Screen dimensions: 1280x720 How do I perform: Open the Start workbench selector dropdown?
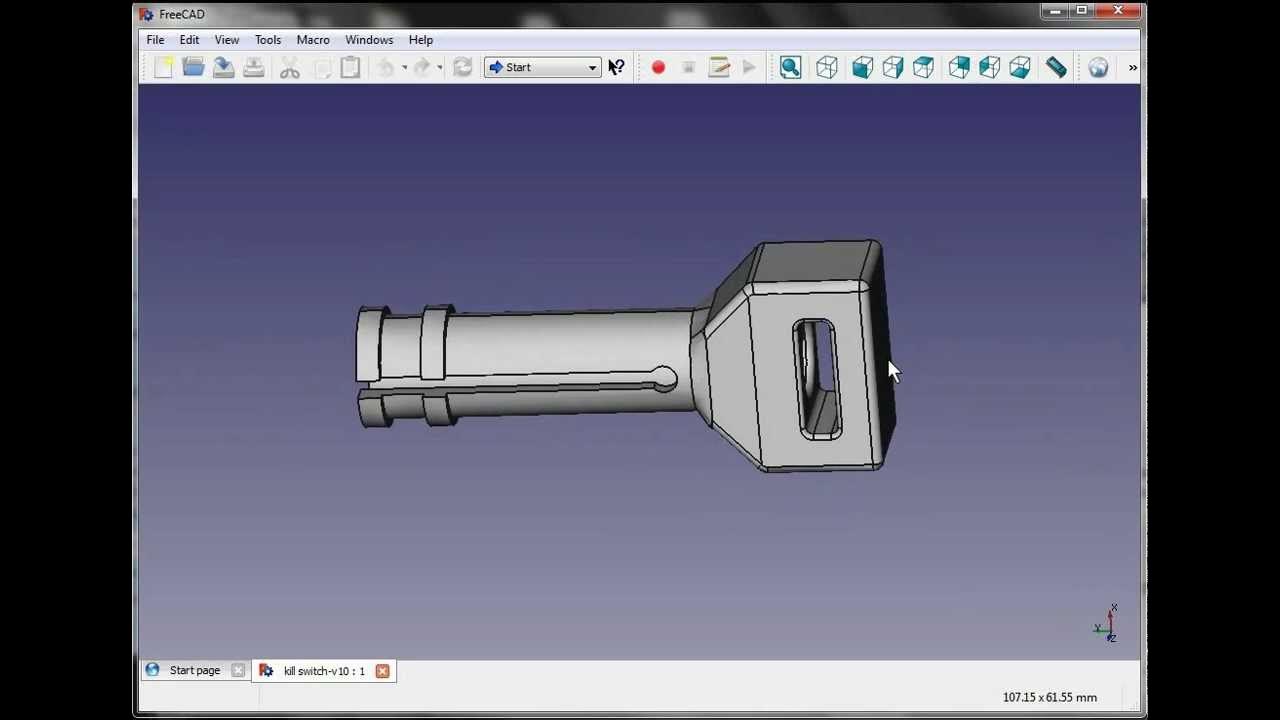coord(542,67)
